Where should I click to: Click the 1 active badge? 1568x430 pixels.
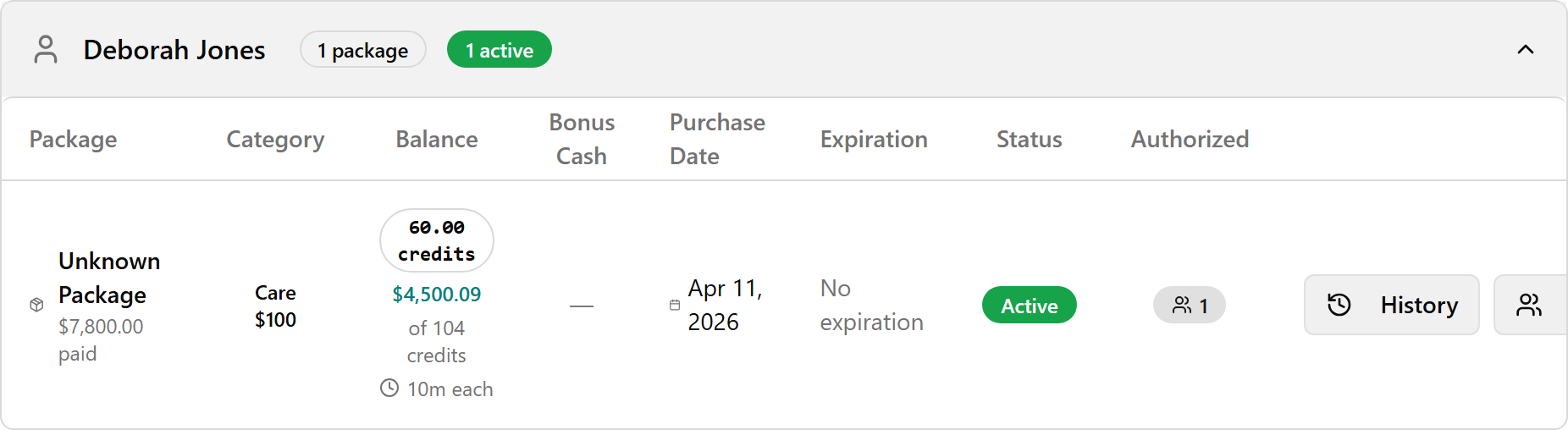pos(500,50)
